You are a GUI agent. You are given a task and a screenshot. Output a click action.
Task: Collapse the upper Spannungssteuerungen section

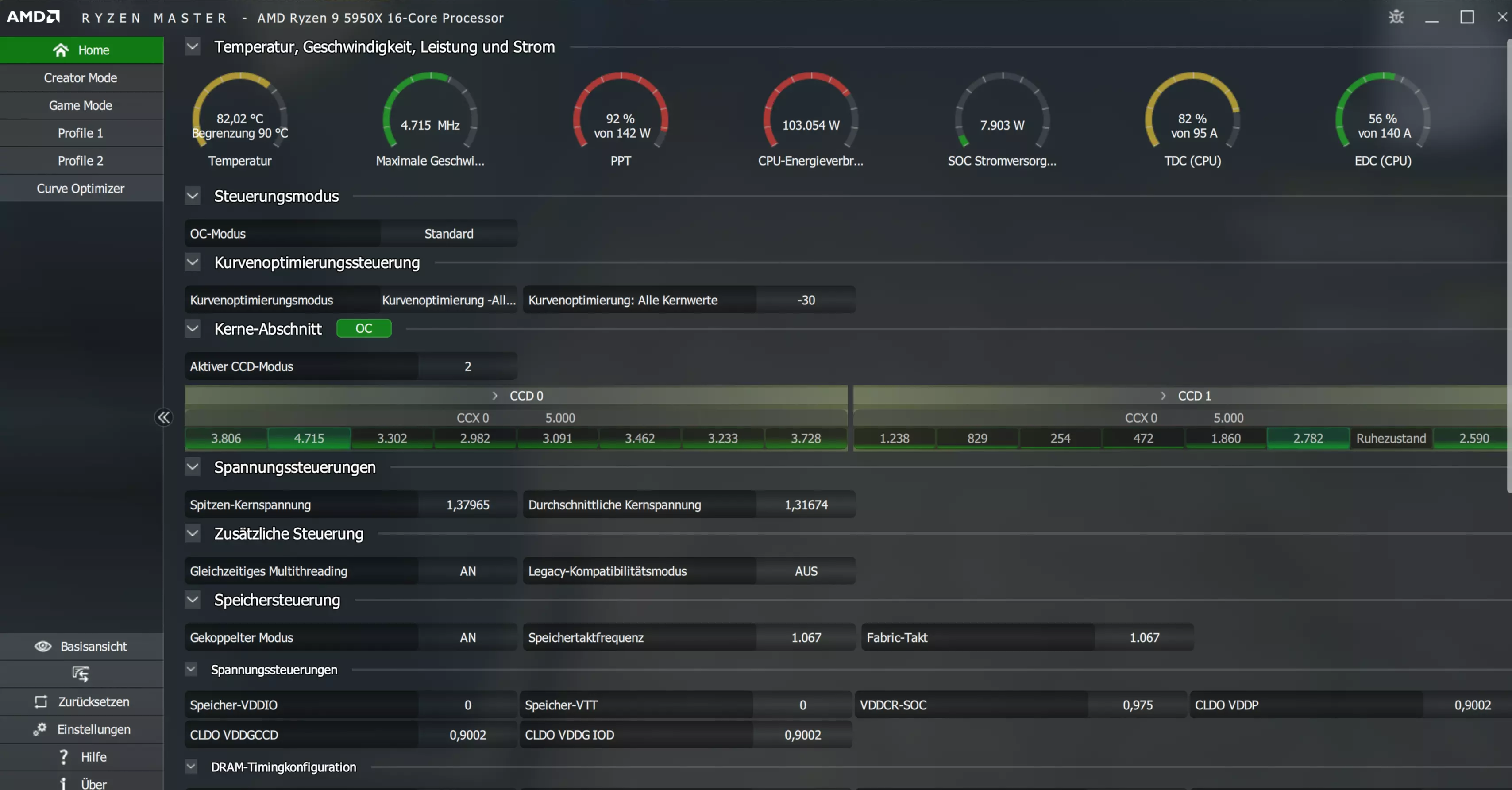(193, 466)
